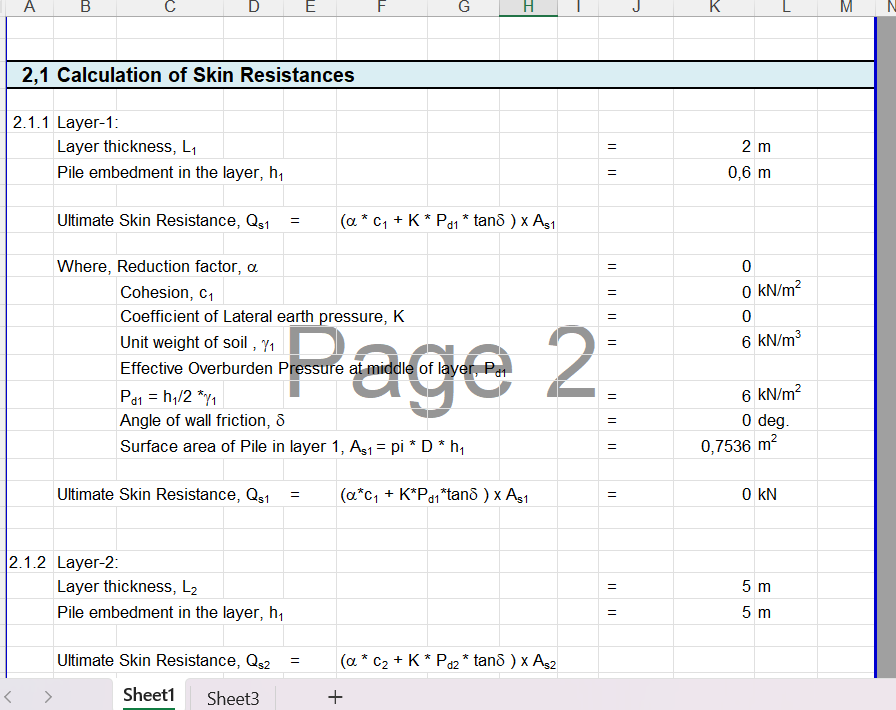
Task: Select the '0 kN' ultimate skin resistance result
Action: pos(715,493)
